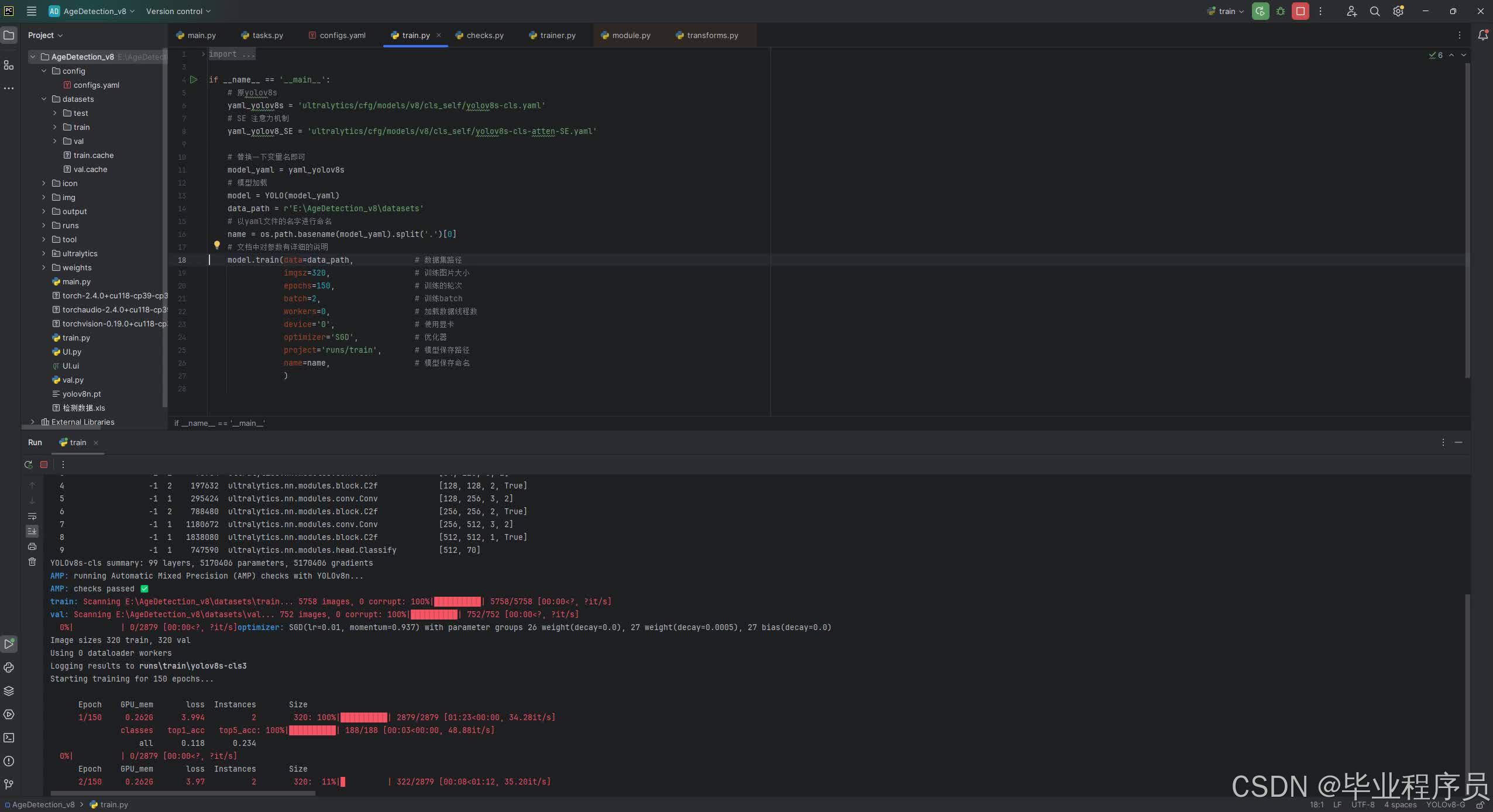Rerun train with the green run button
The image size is (1493, 812).
[1260, 11]
